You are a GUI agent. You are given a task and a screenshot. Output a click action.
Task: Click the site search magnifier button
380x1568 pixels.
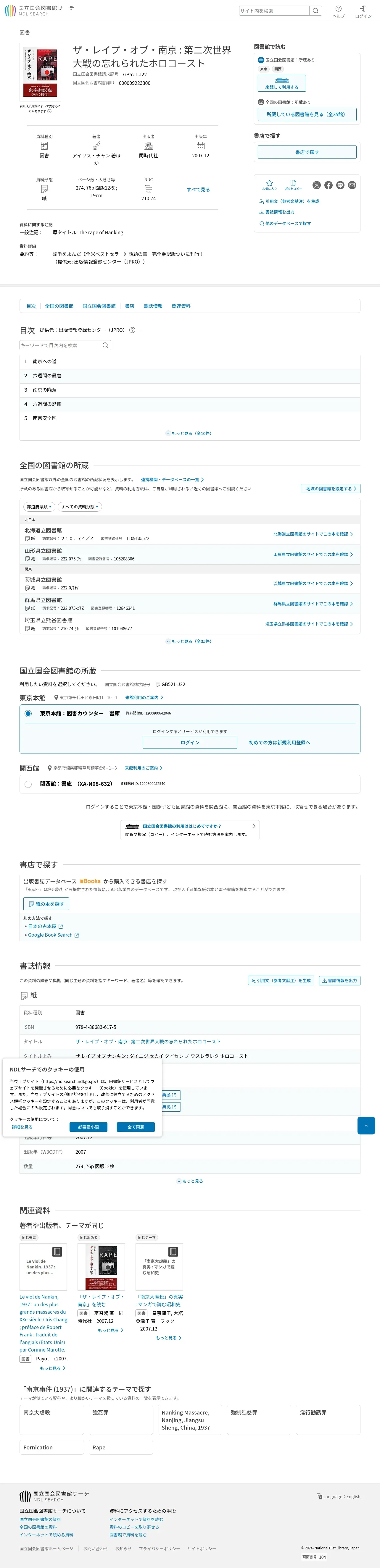coord(315,10)
